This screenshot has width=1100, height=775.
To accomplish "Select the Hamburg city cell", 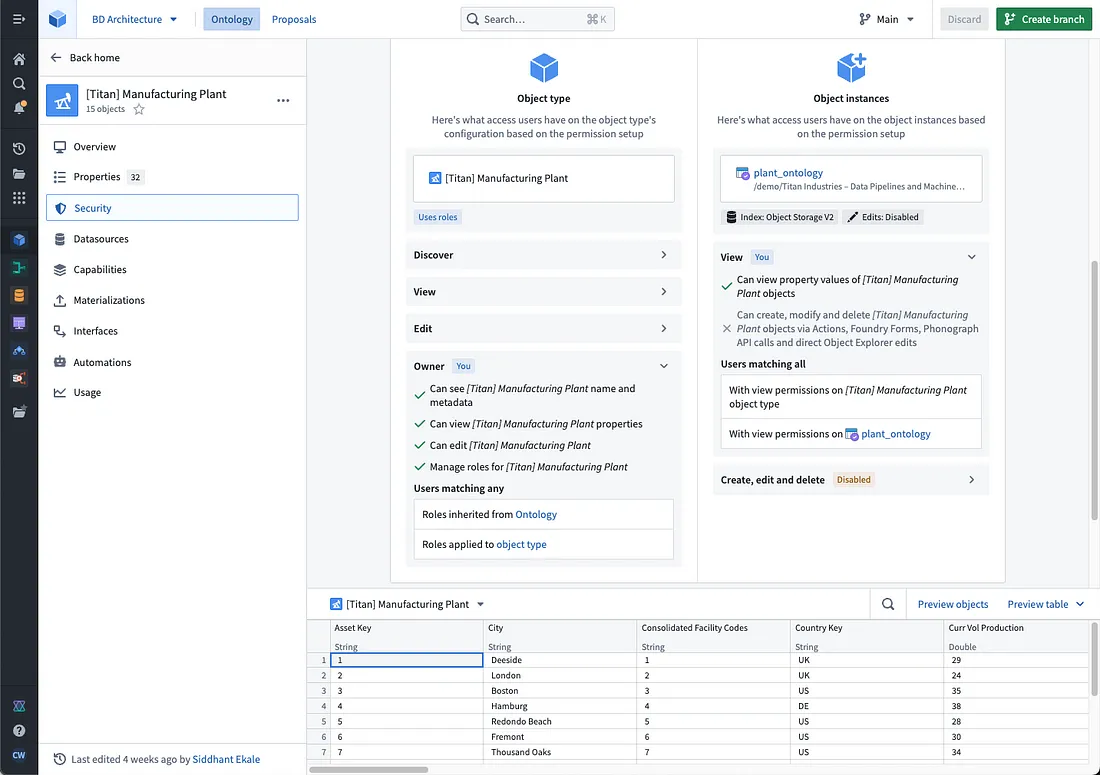I will coord(561,706).
